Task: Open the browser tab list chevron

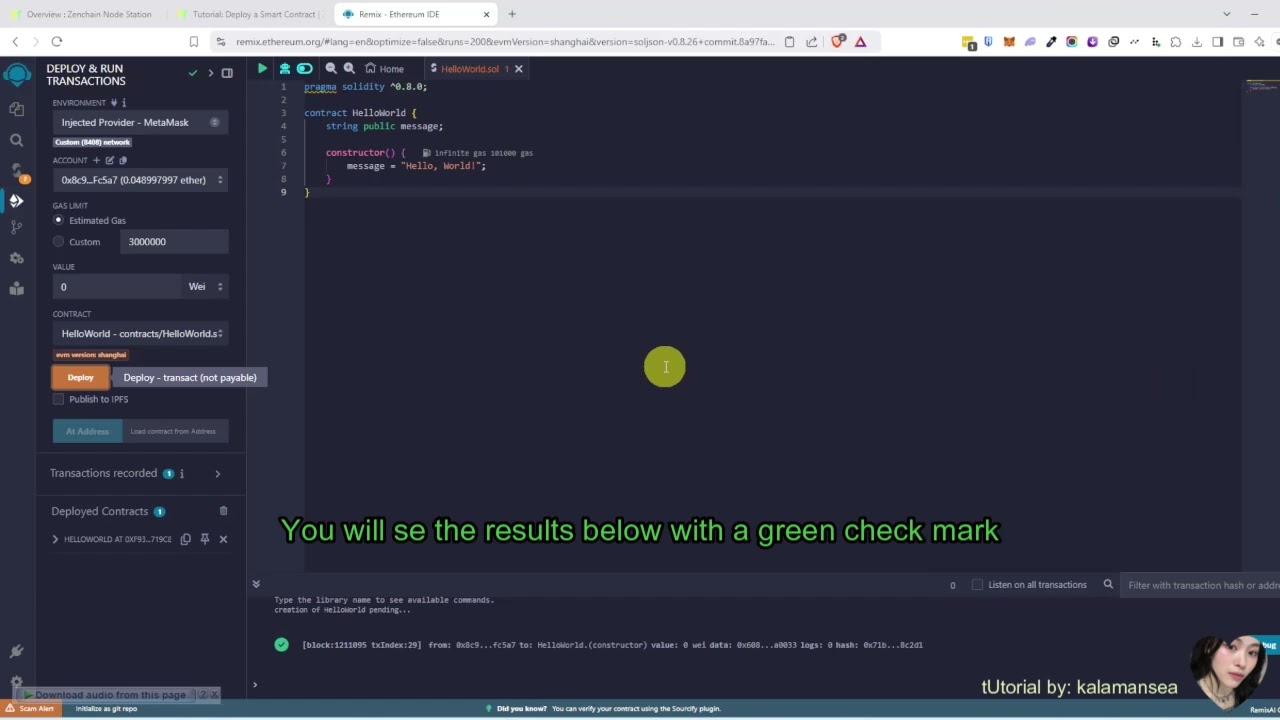Action: 1226,14
